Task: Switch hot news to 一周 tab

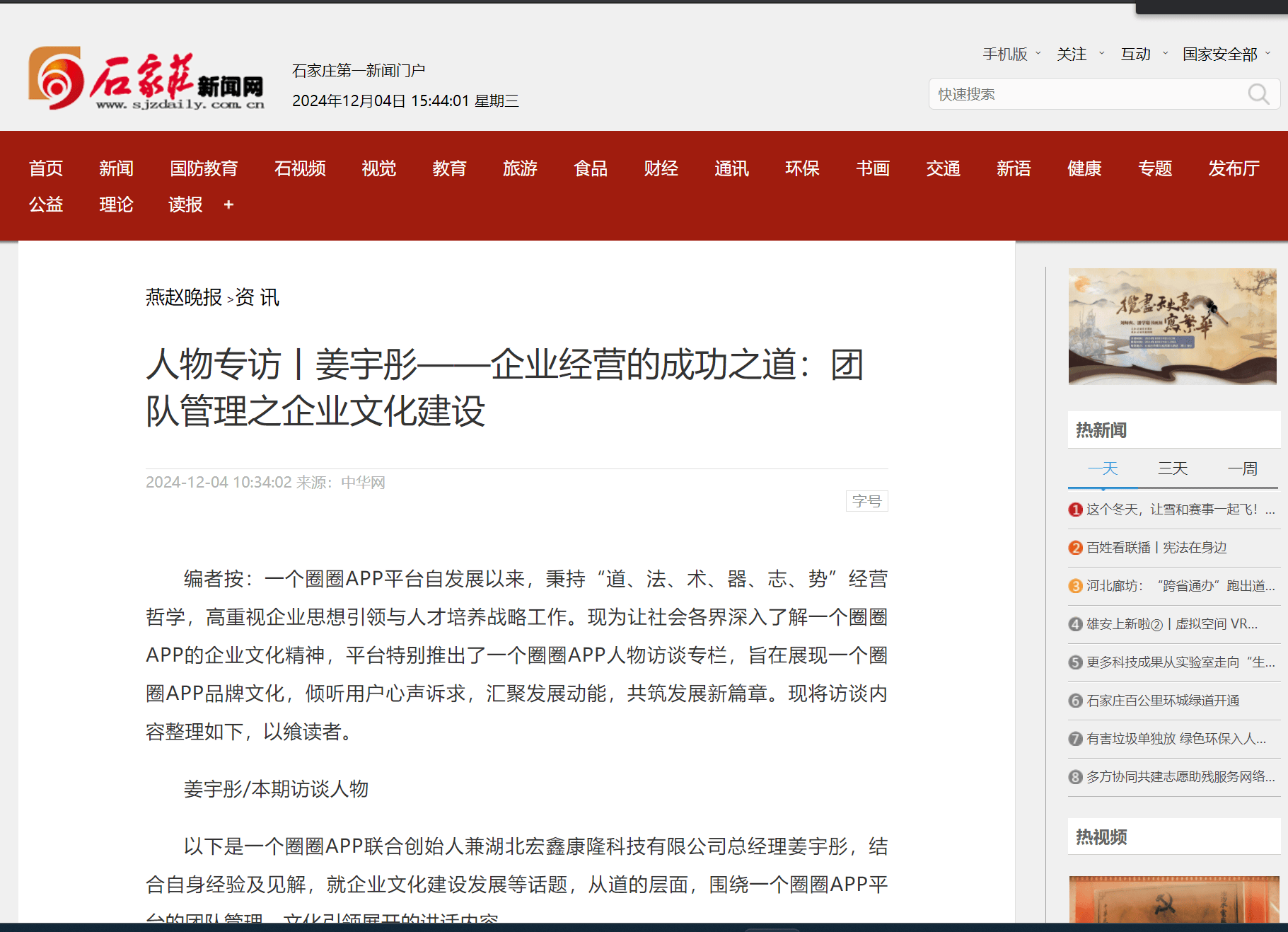Action: tap(1243, 468)
